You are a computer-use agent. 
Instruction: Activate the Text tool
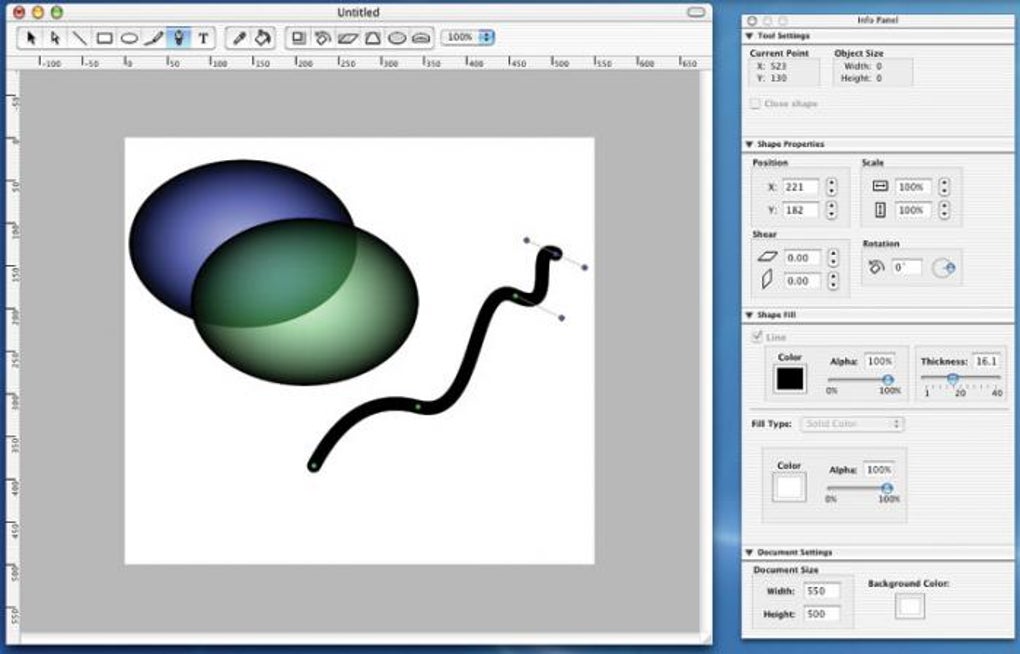click(x=204, y=38)
